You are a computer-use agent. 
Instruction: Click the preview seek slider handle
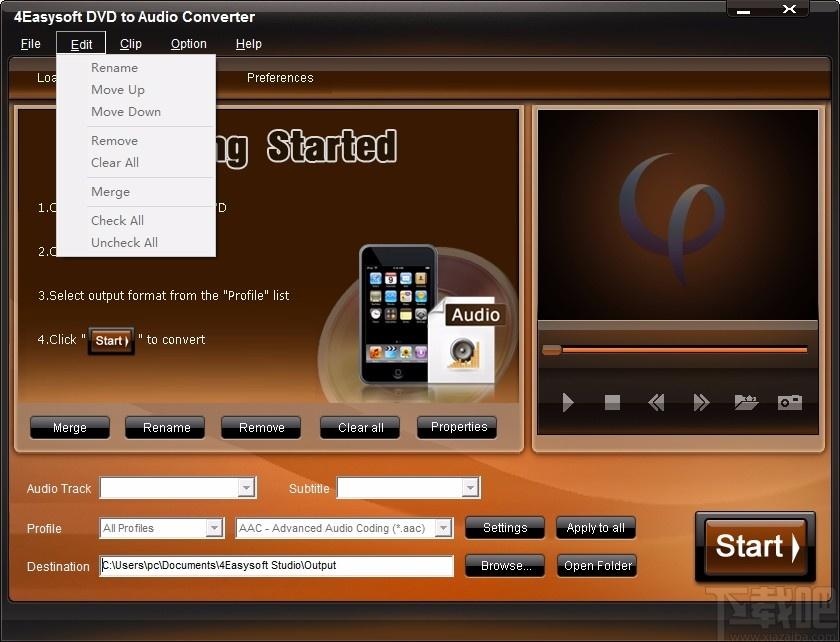(552, 350)
